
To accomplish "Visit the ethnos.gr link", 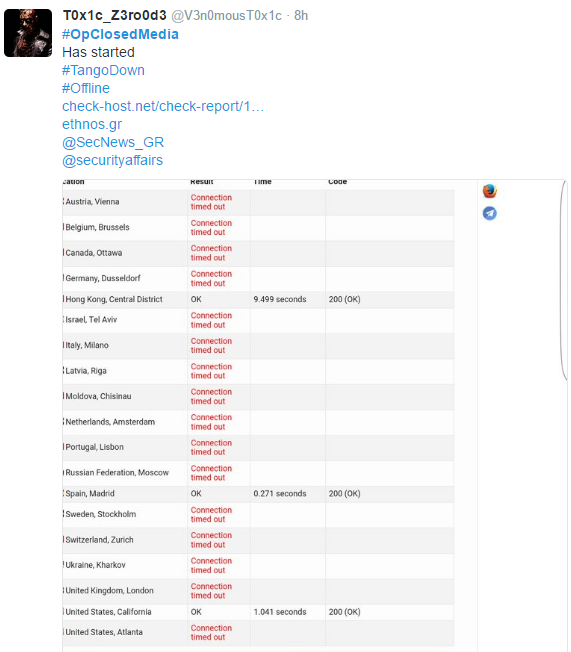I will click(92, 124).
